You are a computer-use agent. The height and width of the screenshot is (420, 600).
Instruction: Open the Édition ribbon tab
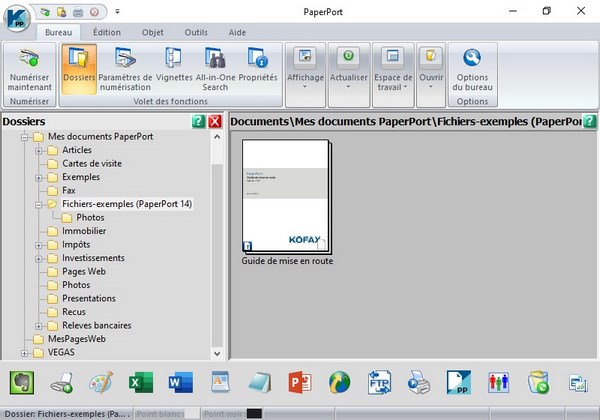[107, 33]
